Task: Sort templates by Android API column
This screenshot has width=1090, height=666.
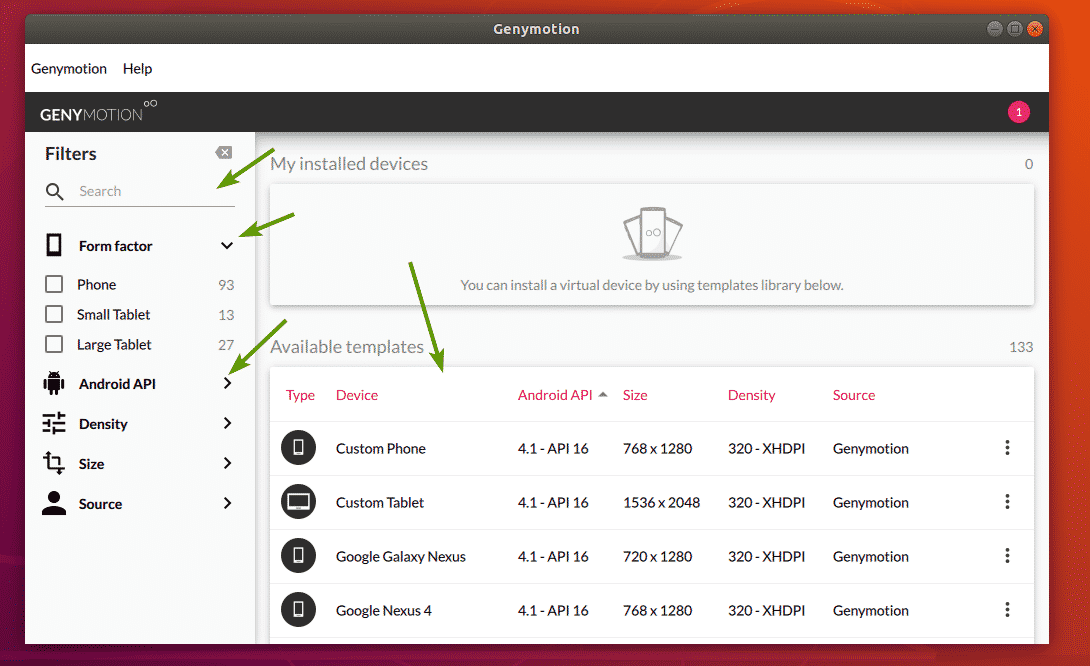Action: 556,395
